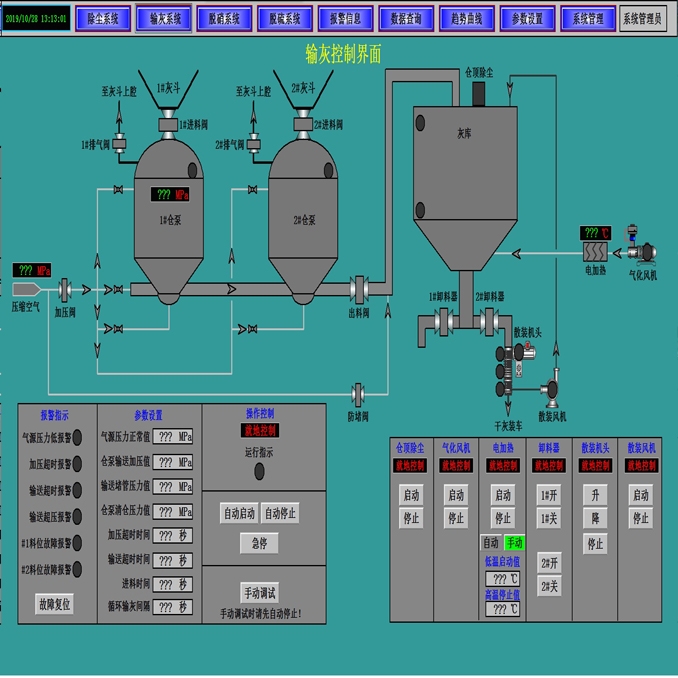Viewport: 678px width, 678px height.
Task: Open the 脱硫系统 tab
Action: tap(285, 19)
